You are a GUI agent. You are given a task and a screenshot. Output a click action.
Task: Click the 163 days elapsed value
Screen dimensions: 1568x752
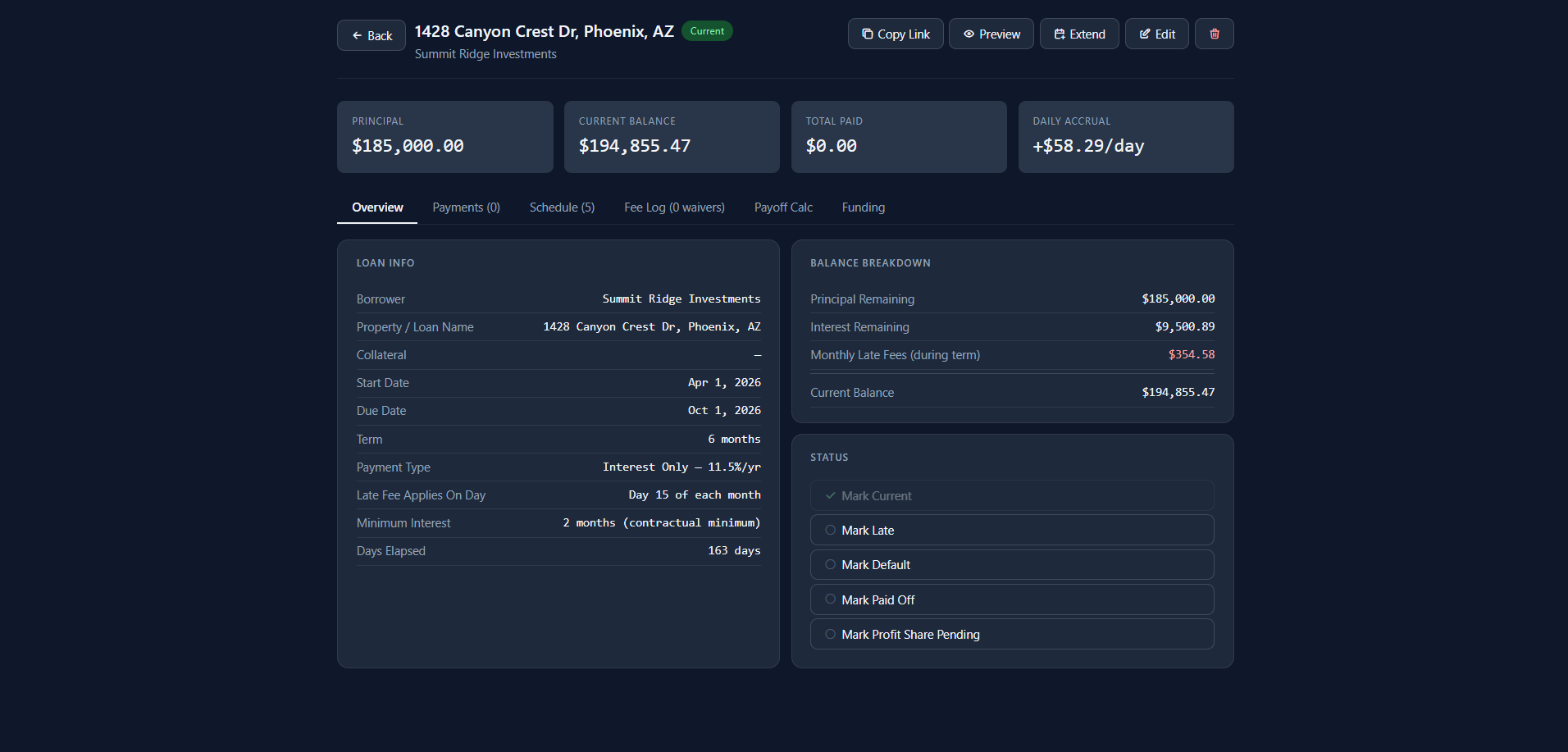[734, 550]
